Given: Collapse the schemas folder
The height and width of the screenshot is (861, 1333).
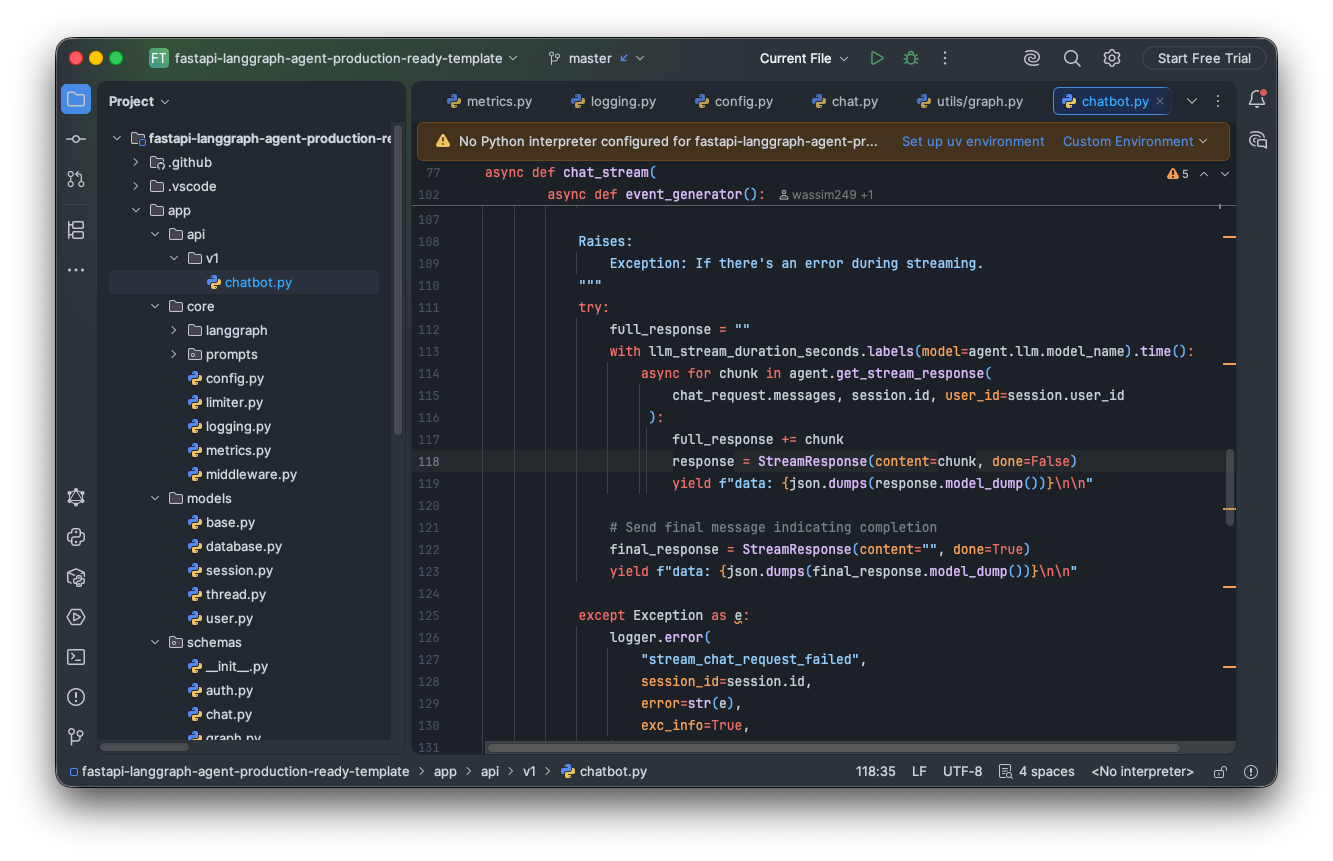Looking at the screenshot, I should tap(155, 642).
